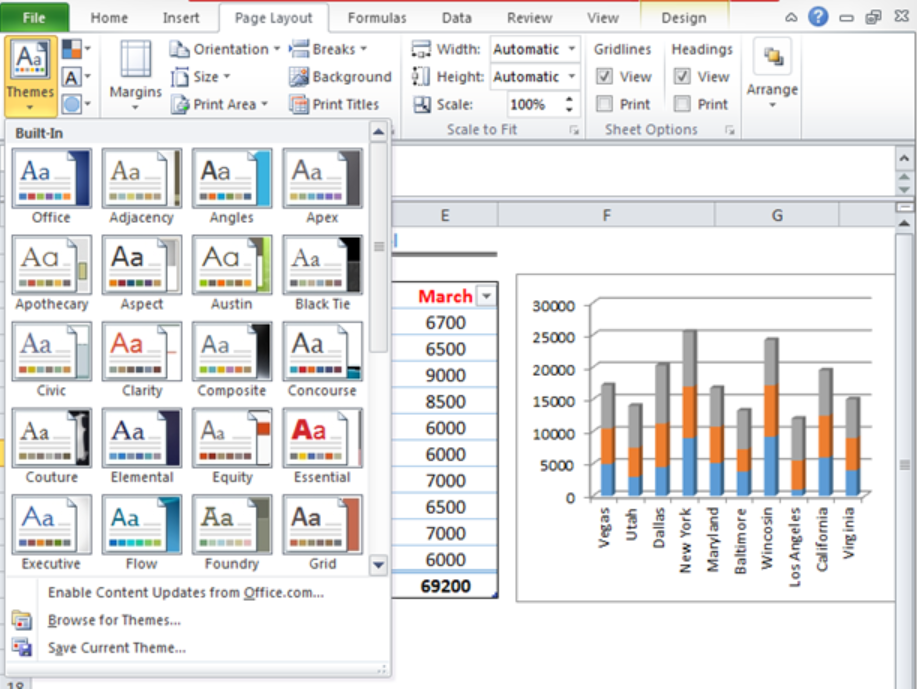Open the theme Effects picker
The image size is (917, 691).
pos(76,105)
